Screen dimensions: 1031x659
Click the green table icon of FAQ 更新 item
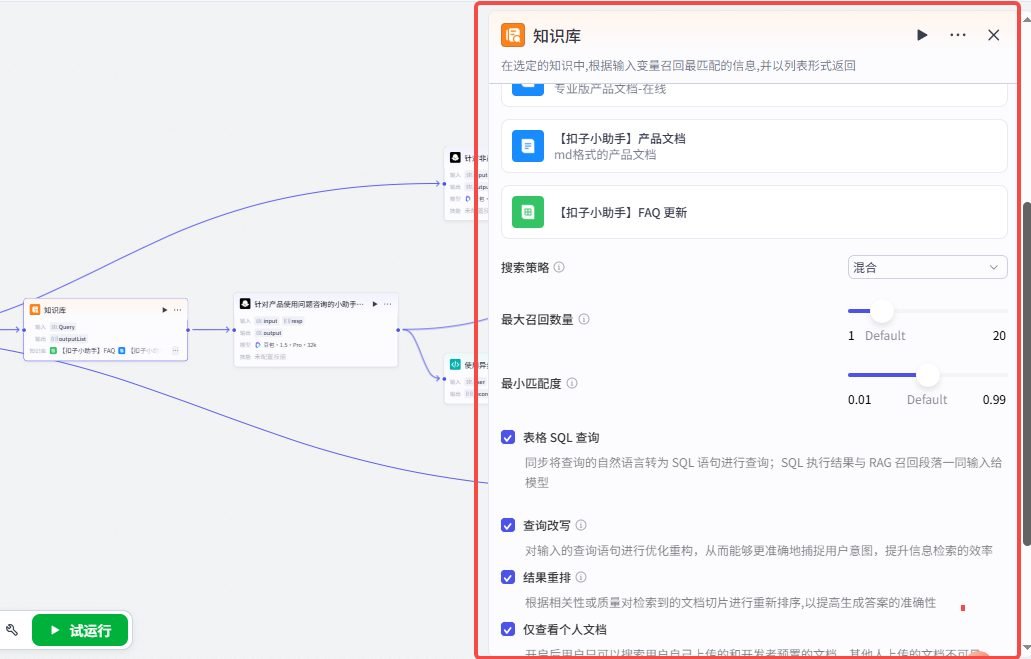(527, 212)
